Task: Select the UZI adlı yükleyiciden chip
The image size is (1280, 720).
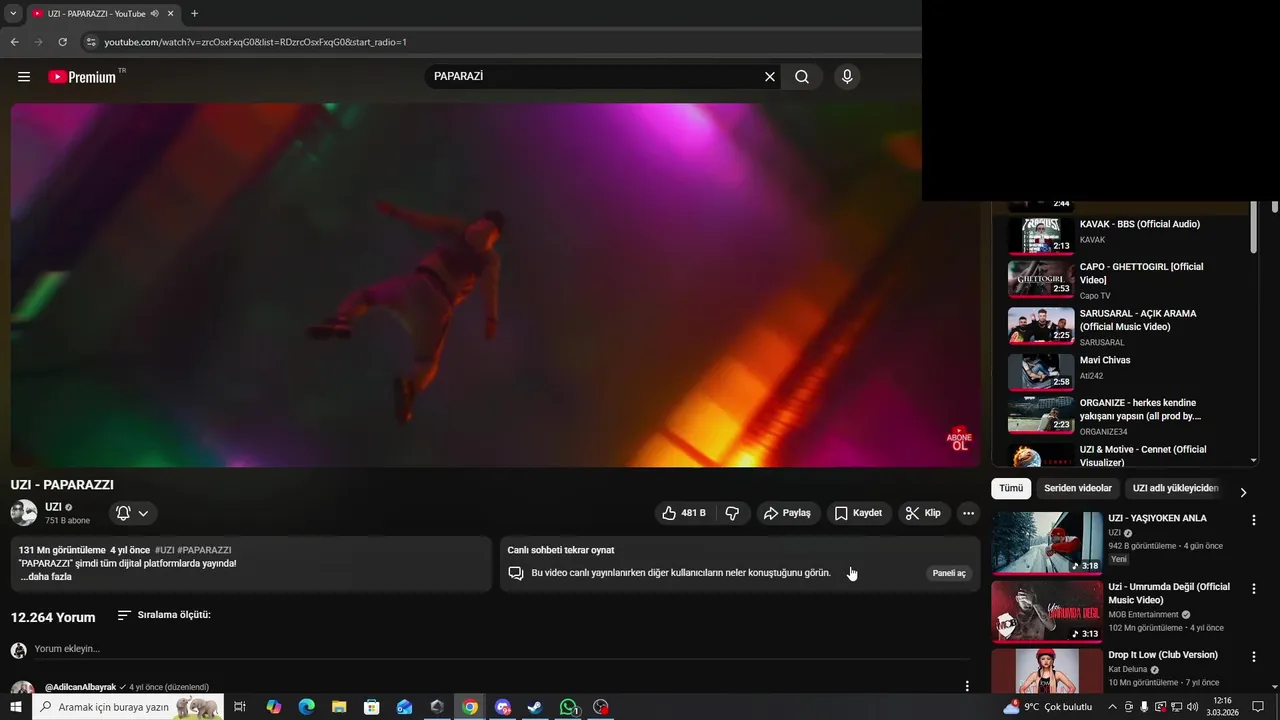Action: point(1175,489)
